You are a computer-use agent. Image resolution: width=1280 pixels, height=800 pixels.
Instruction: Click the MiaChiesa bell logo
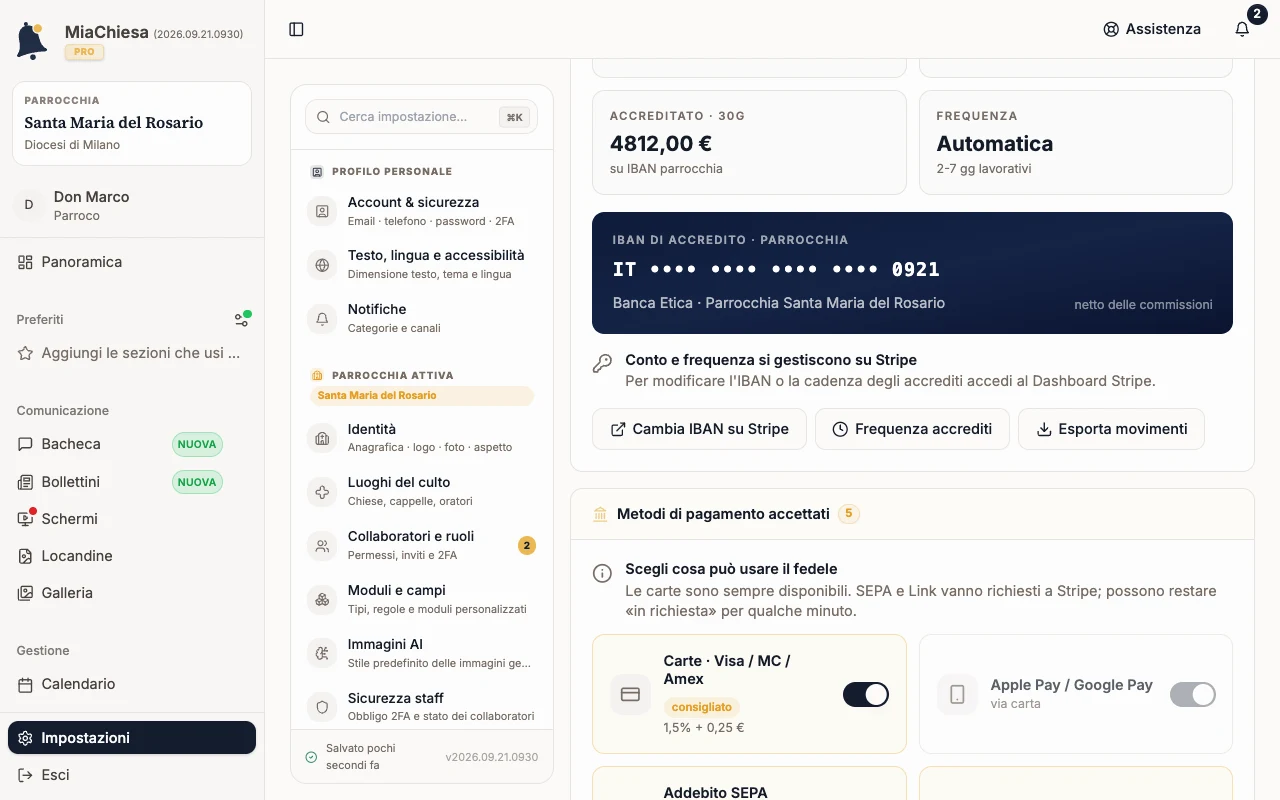tap(32, 40)
